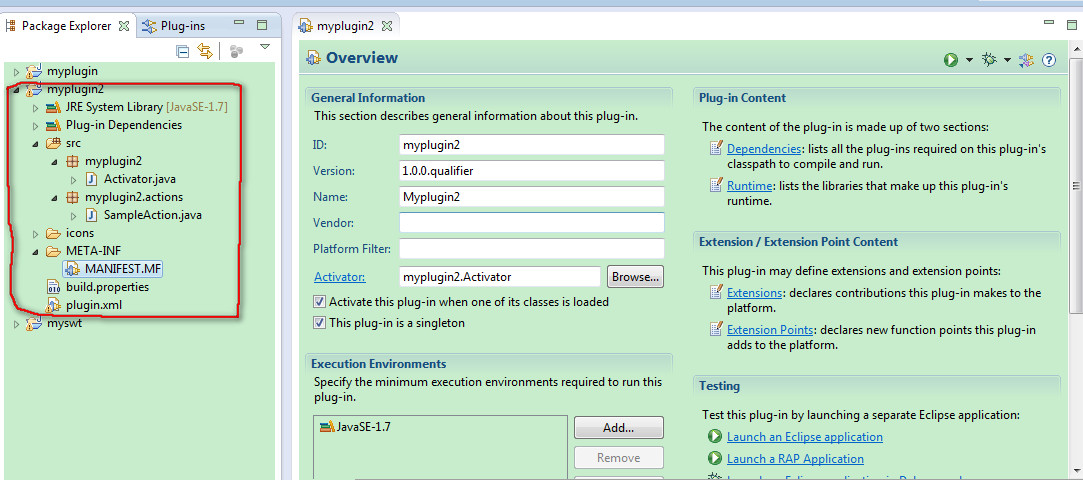
Task: Close the Package Explorer tab
Action: click(124, 26)
